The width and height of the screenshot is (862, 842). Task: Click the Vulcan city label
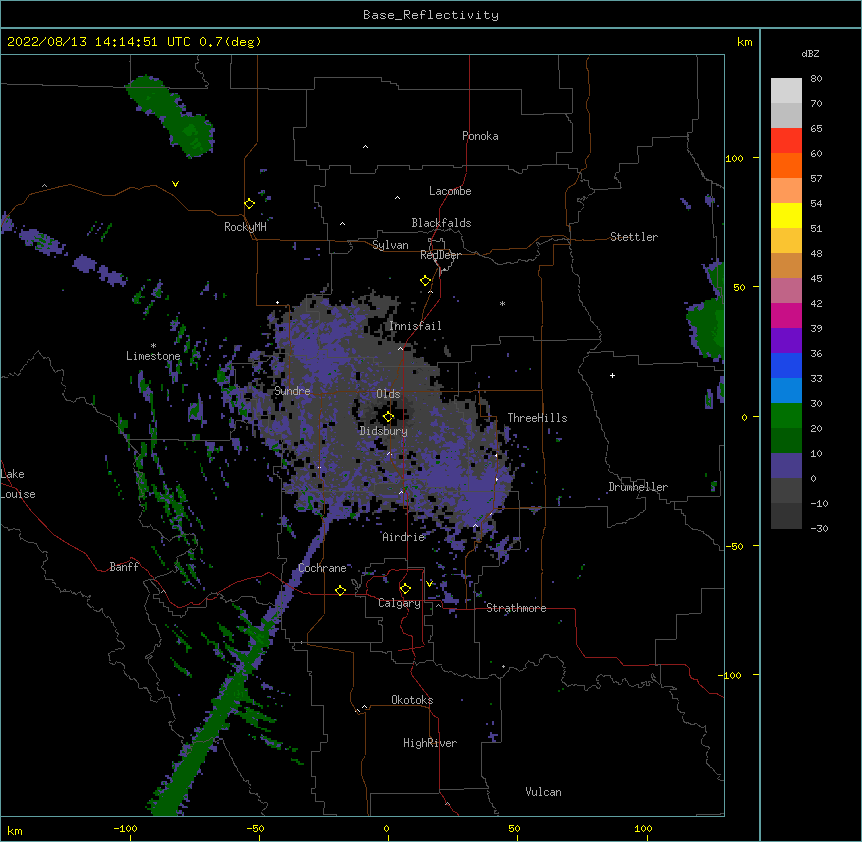click(543, 792)
